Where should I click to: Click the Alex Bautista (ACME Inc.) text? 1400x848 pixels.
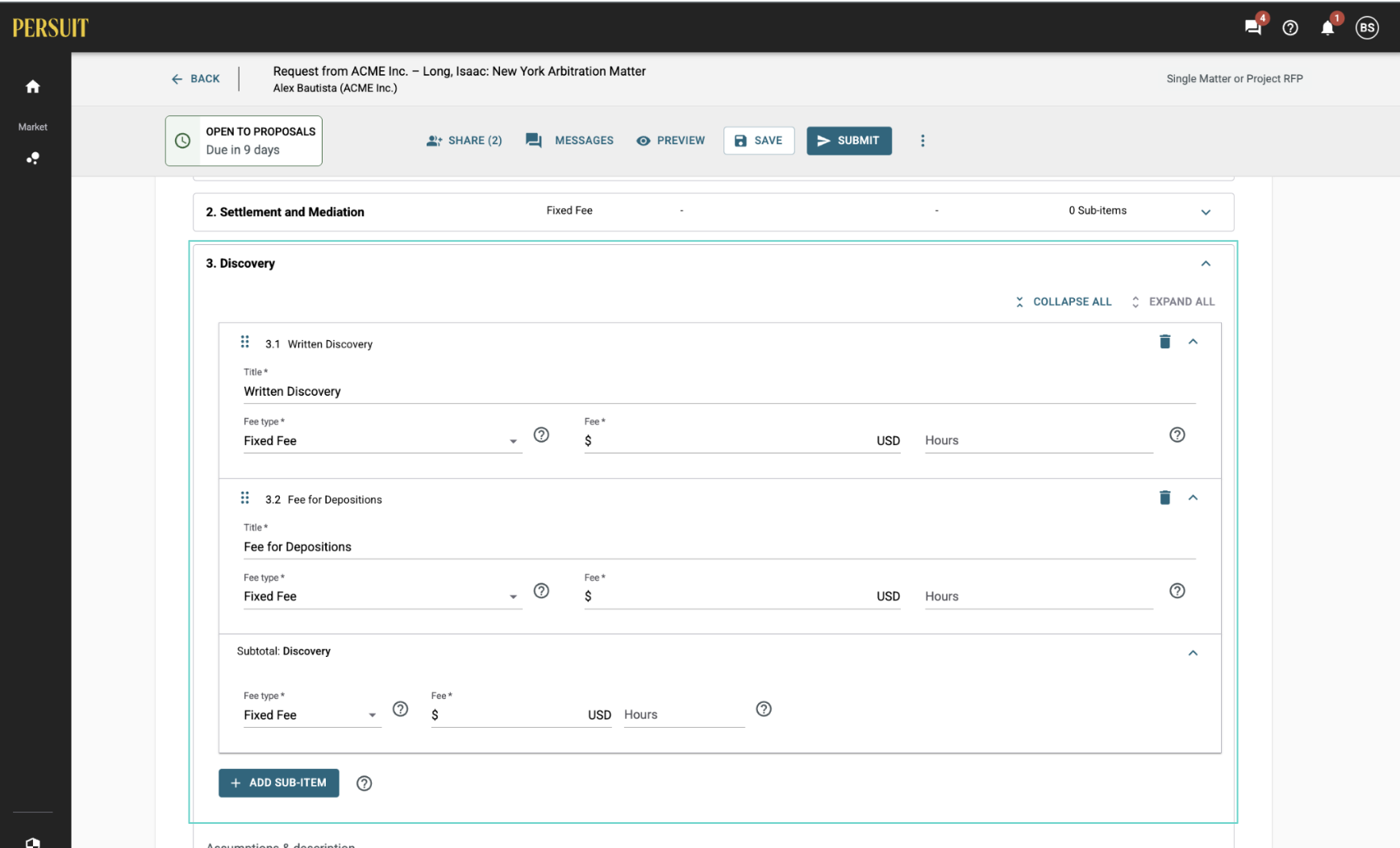[335, 88]
